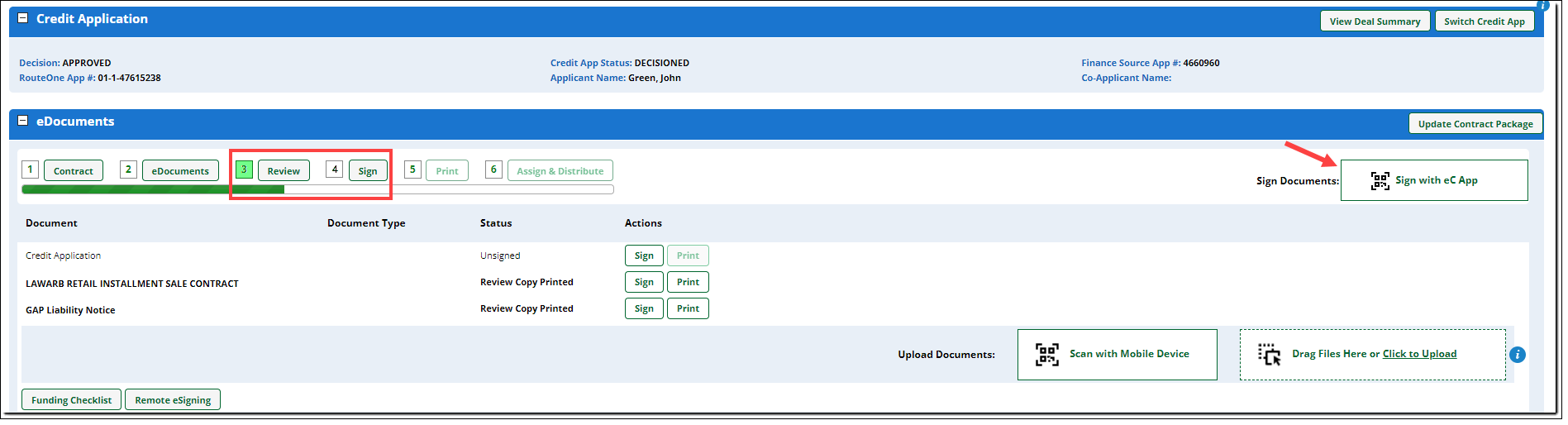Image resolution: width=1568 pixels, height=425 pixels.
Task: Click step number 1 box
Action: click(x=30, y=170)
